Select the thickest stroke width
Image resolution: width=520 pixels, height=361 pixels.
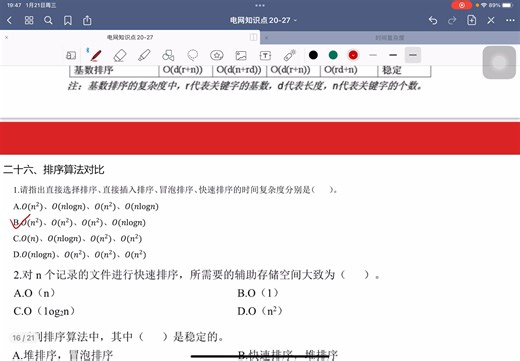[x=413, y=55]
